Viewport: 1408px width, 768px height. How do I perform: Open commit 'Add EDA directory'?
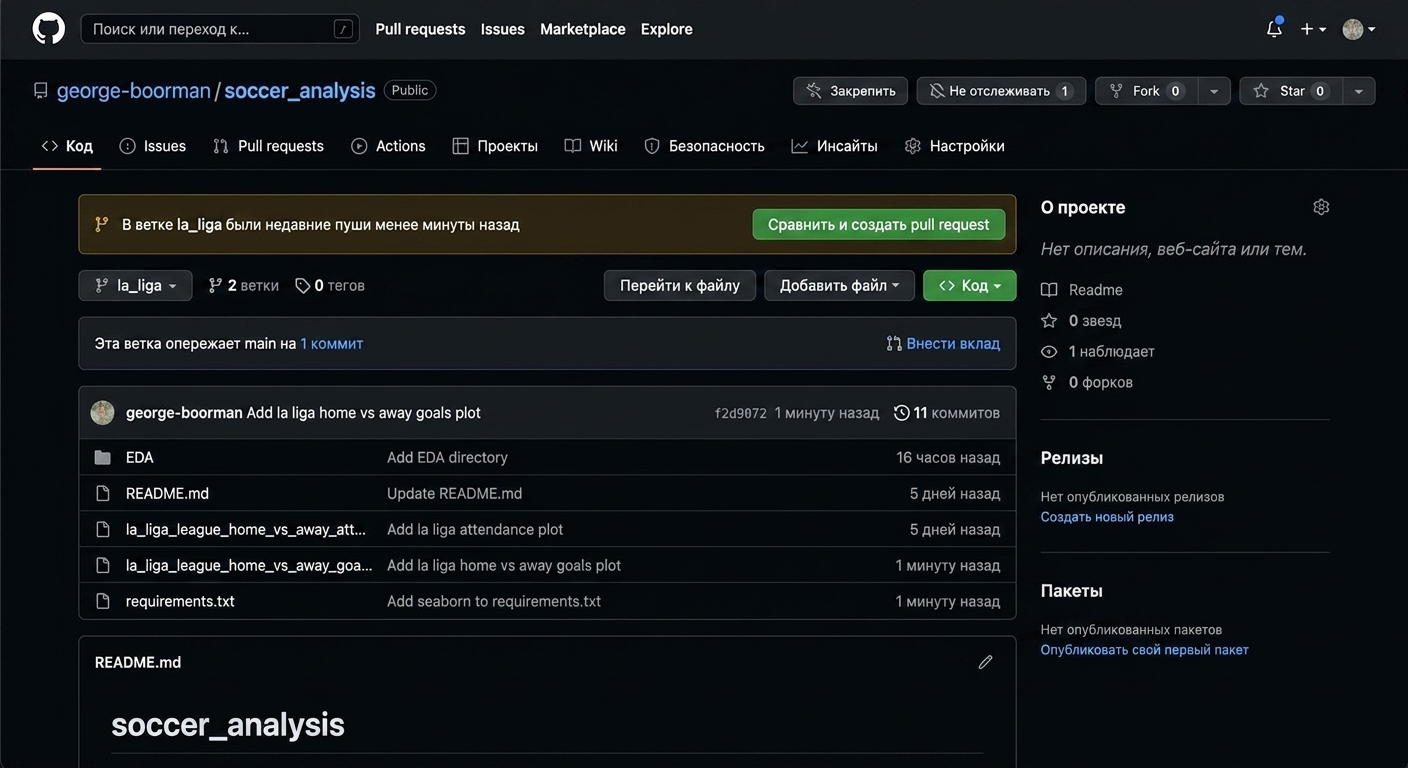[x=447, y=457]
